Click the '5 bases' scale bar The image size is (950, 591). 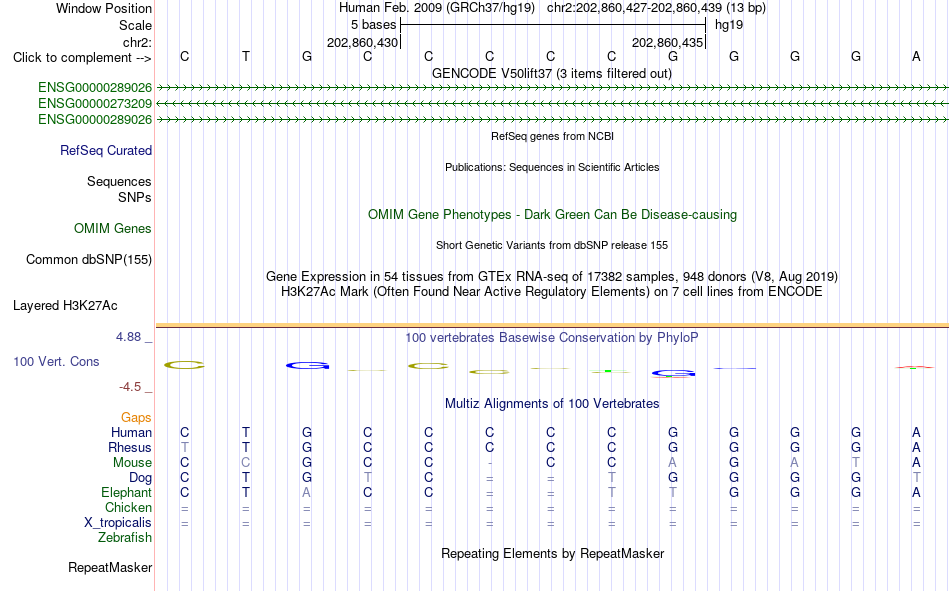[x=553, y=25]
